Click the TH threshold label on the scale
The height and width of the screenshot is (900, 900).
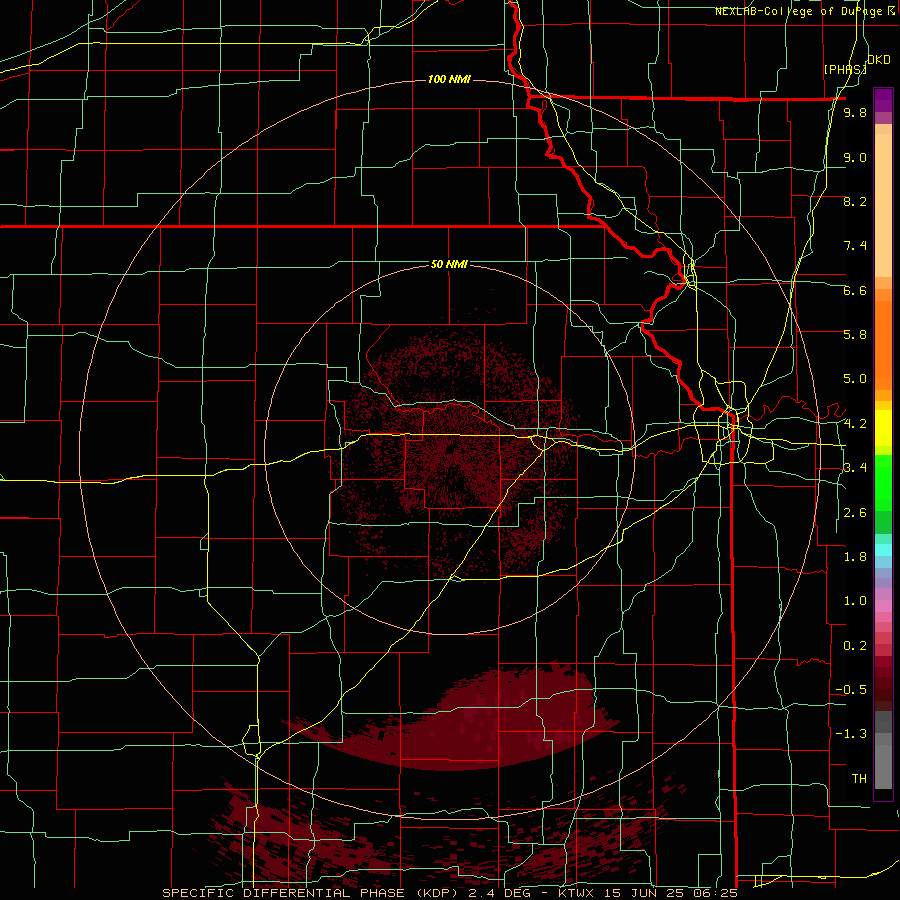pos(859,779)
